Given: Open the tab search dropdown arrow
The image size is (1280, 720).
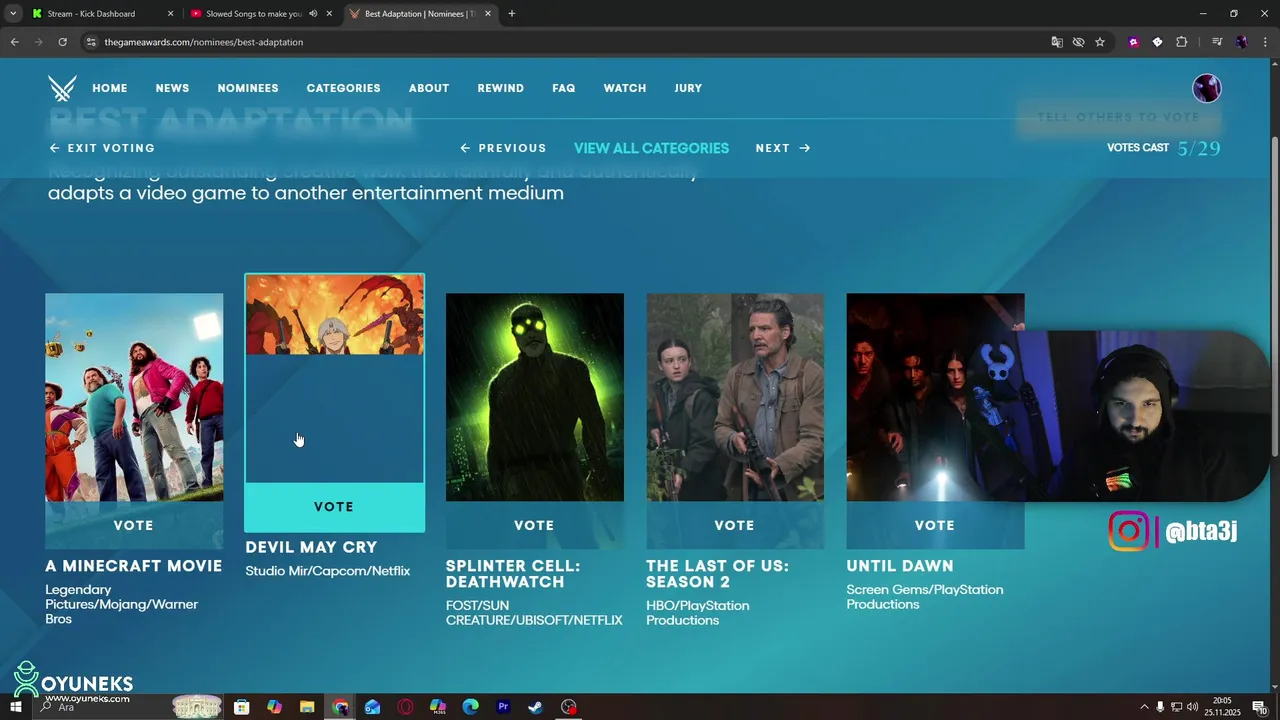Looking at the screenshot, I should click(x=12, y=14).
